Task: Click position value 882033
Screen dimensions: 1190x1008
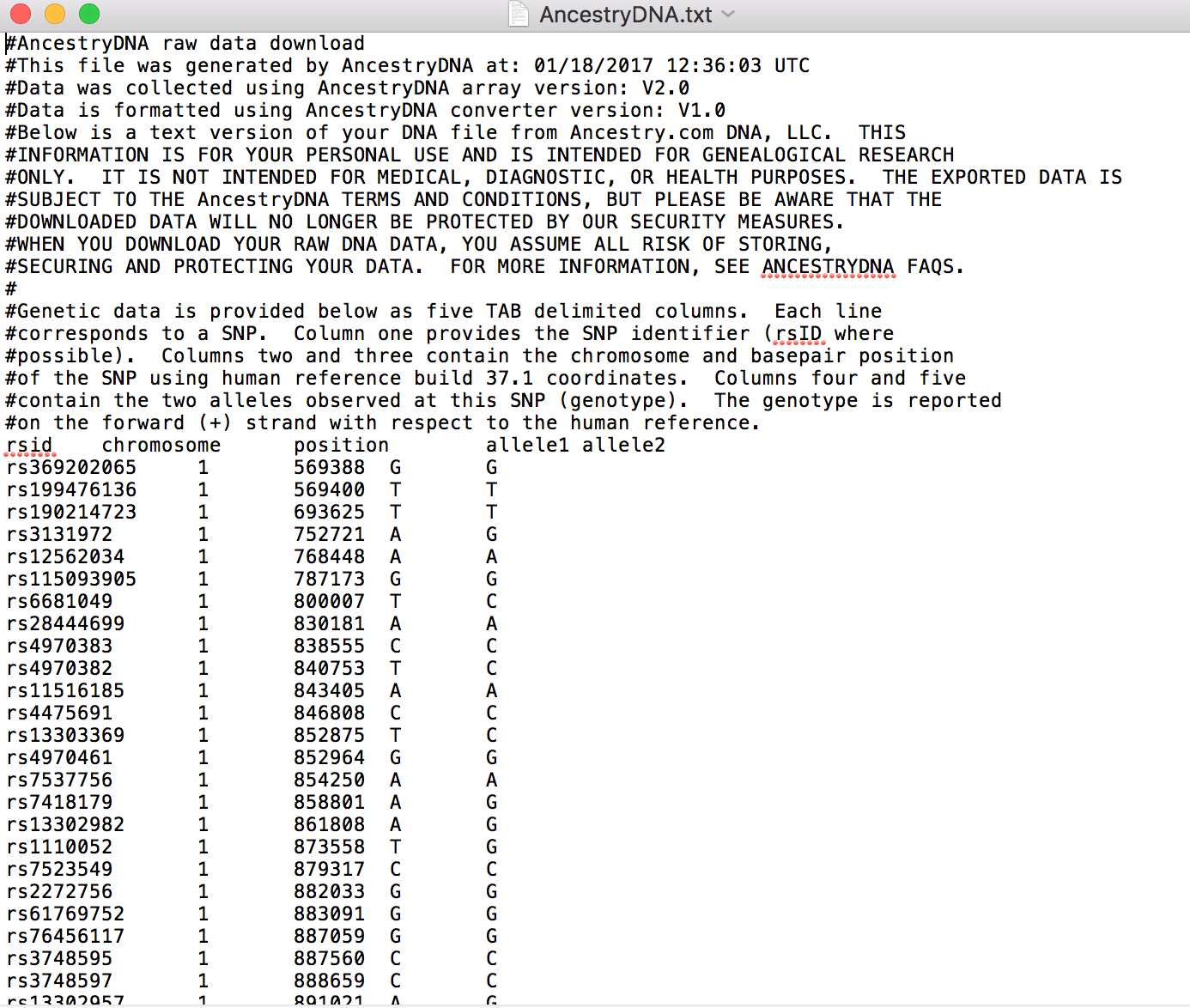Action: (330, 891)
